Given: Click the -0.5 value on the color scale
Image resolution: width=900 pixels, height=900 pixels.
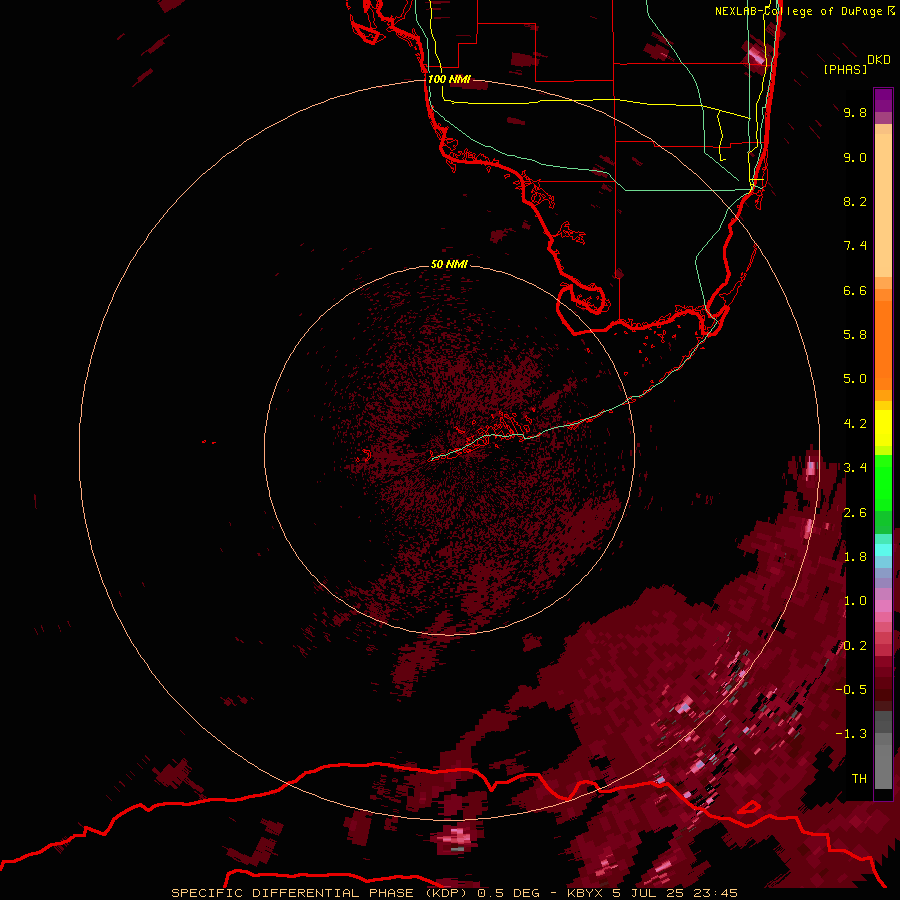Looking at the screenshot, I should point(851,690).
